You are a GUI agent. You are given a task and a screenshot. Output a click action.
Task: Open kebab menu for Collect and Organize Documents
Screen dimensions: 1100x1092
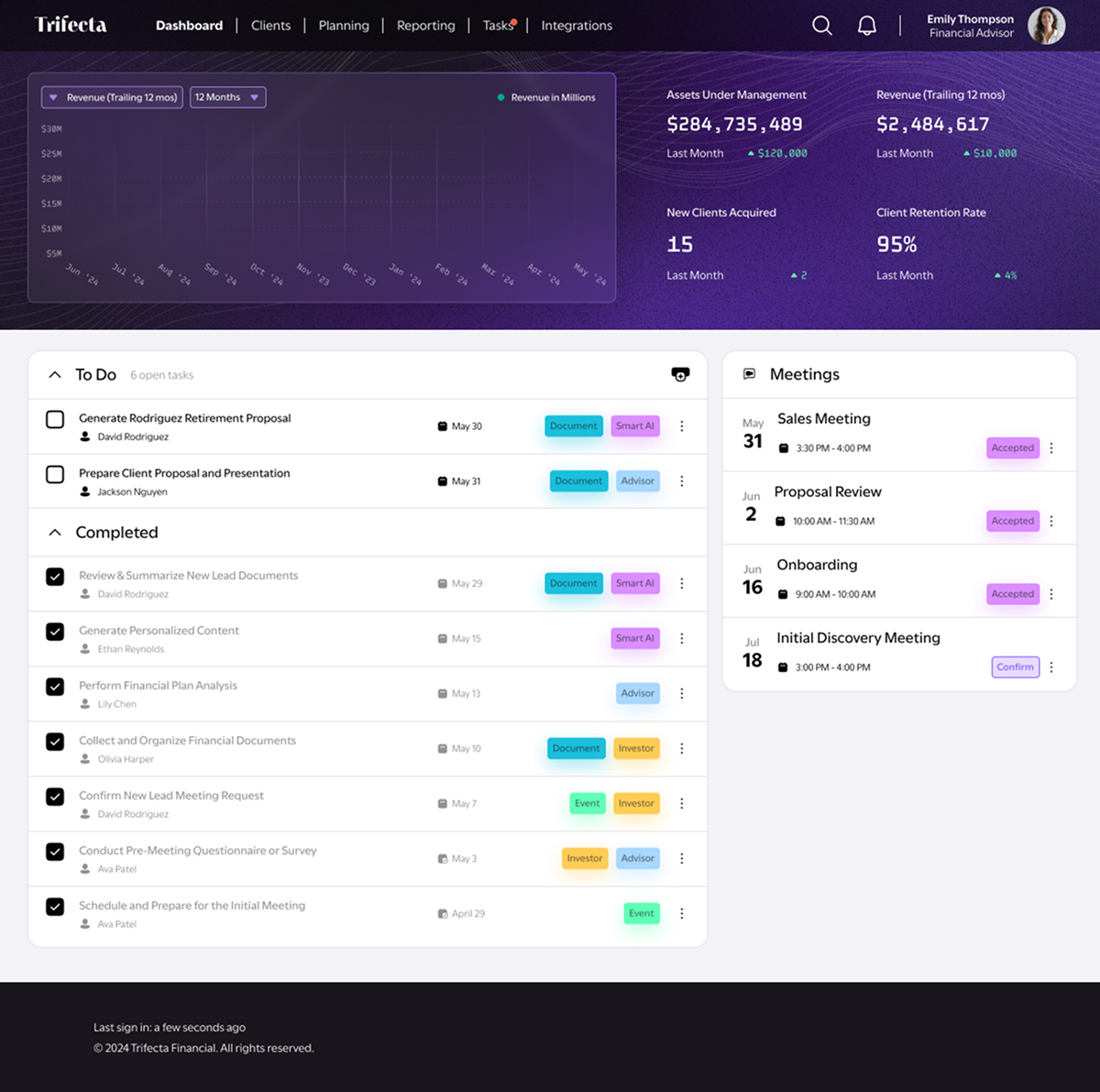682,748
